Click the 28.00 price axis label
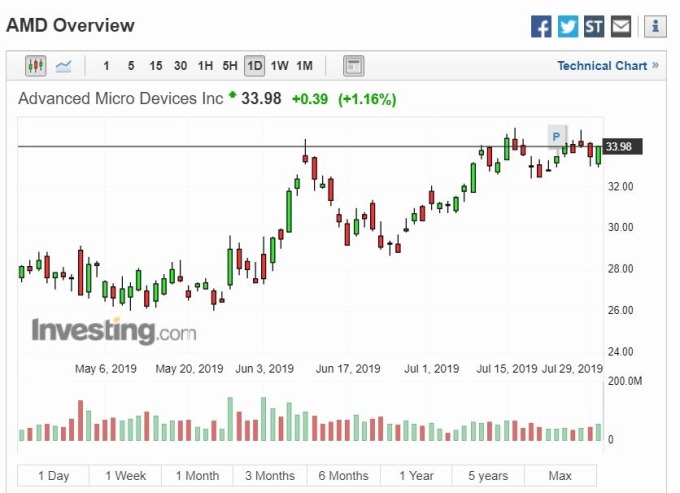 tap(620, 269)
